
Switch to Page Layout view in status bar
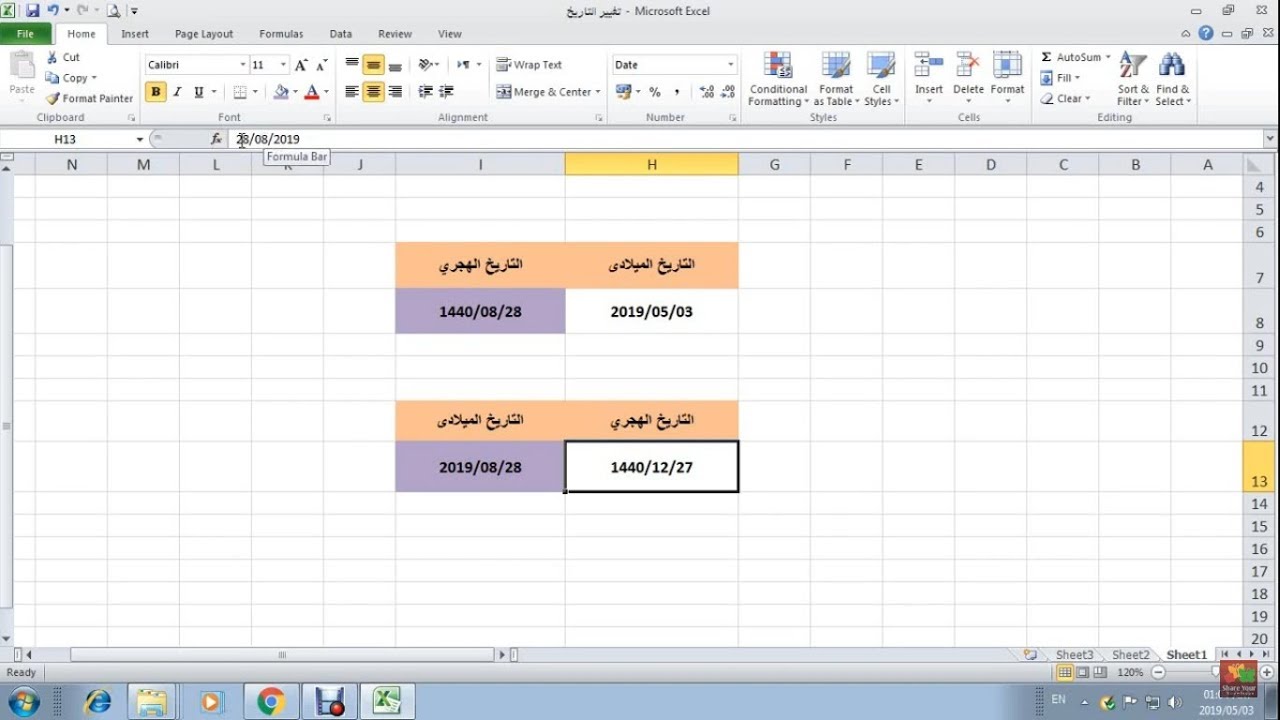[1082, 672]
